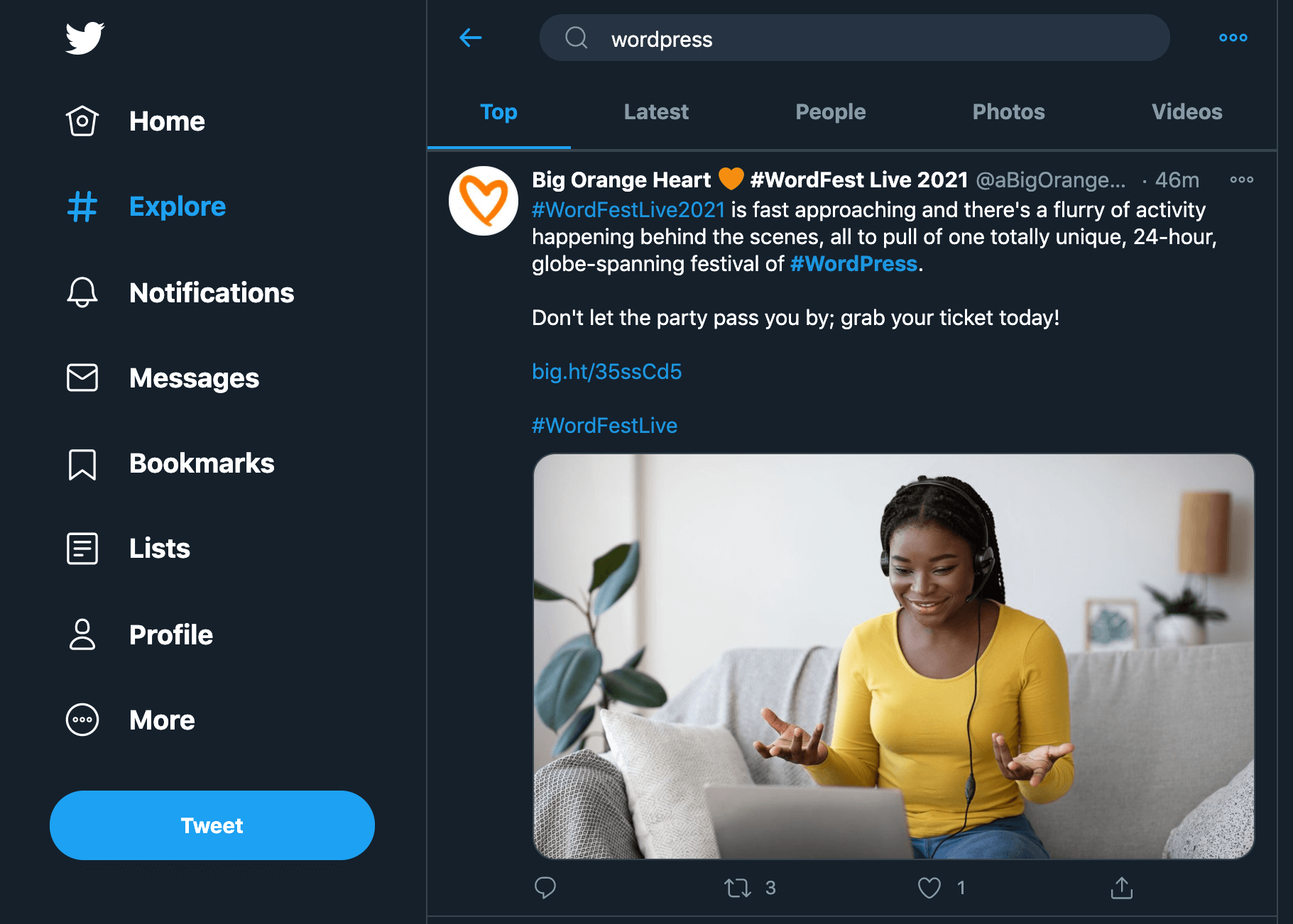Screen dimensions: 1293x924
Task: Go to your Profile
Action: pos(170,634)
